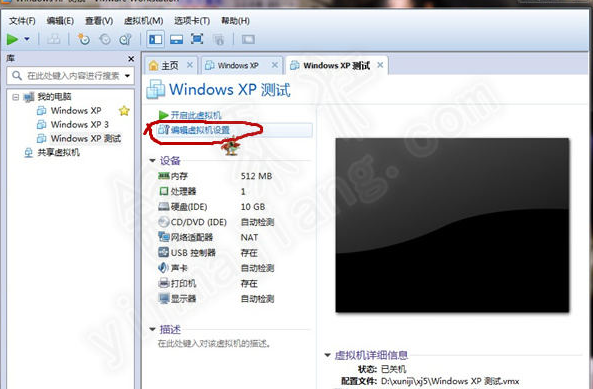Click the 10 GB hard disk value
Screen dimensions: 593x389
(x=253, y=207)
